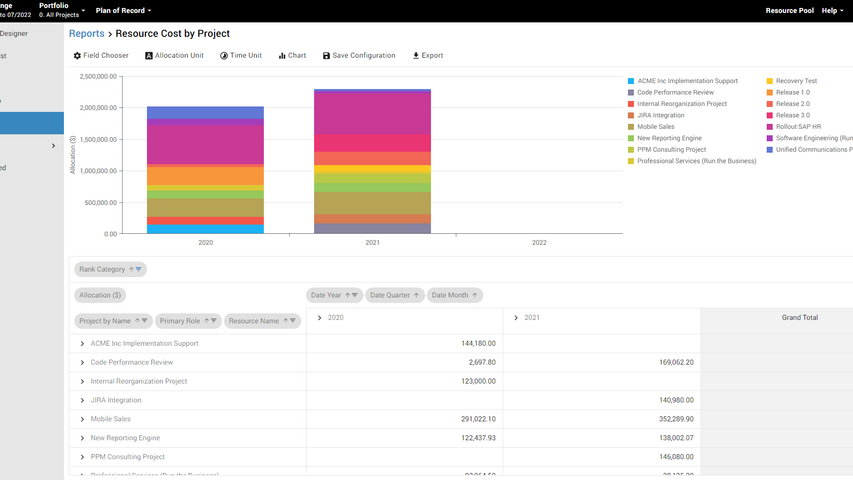
Task: Click the Chart bar icon
Action: click(282, 56)
